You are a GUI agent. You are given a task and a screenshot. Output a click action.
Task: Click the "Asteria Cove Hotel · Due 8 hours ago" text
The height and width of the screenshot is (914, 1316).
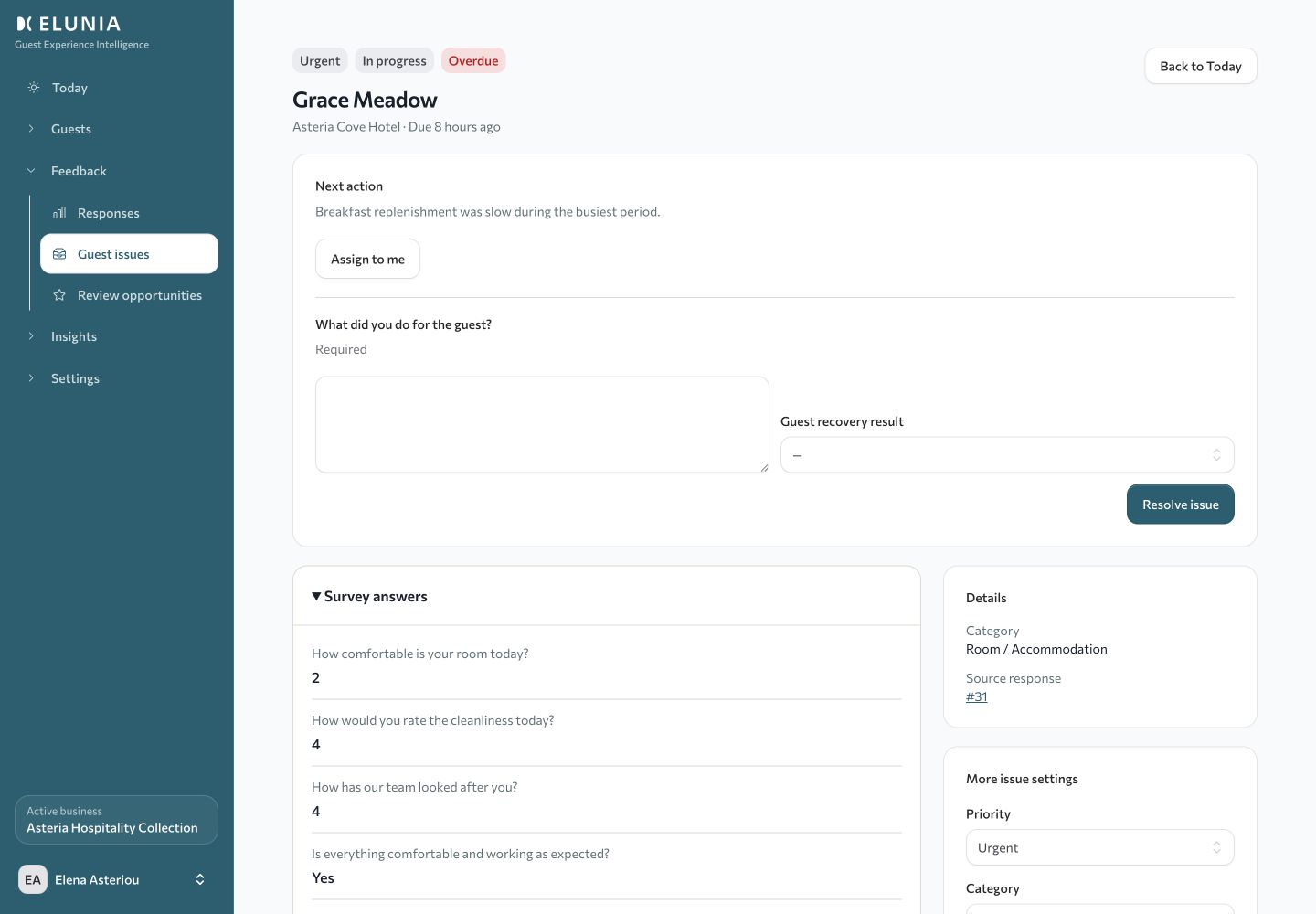click(397, 127)
